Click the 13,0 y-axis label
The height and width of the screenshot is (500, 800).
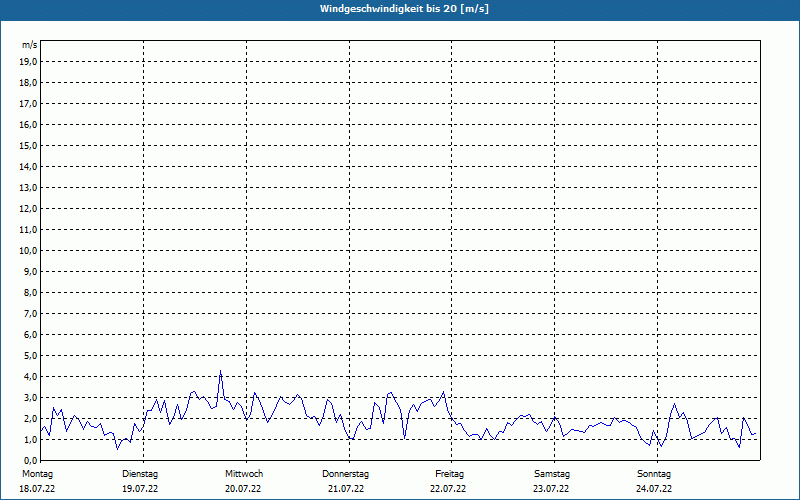click(x=30, y=188)
